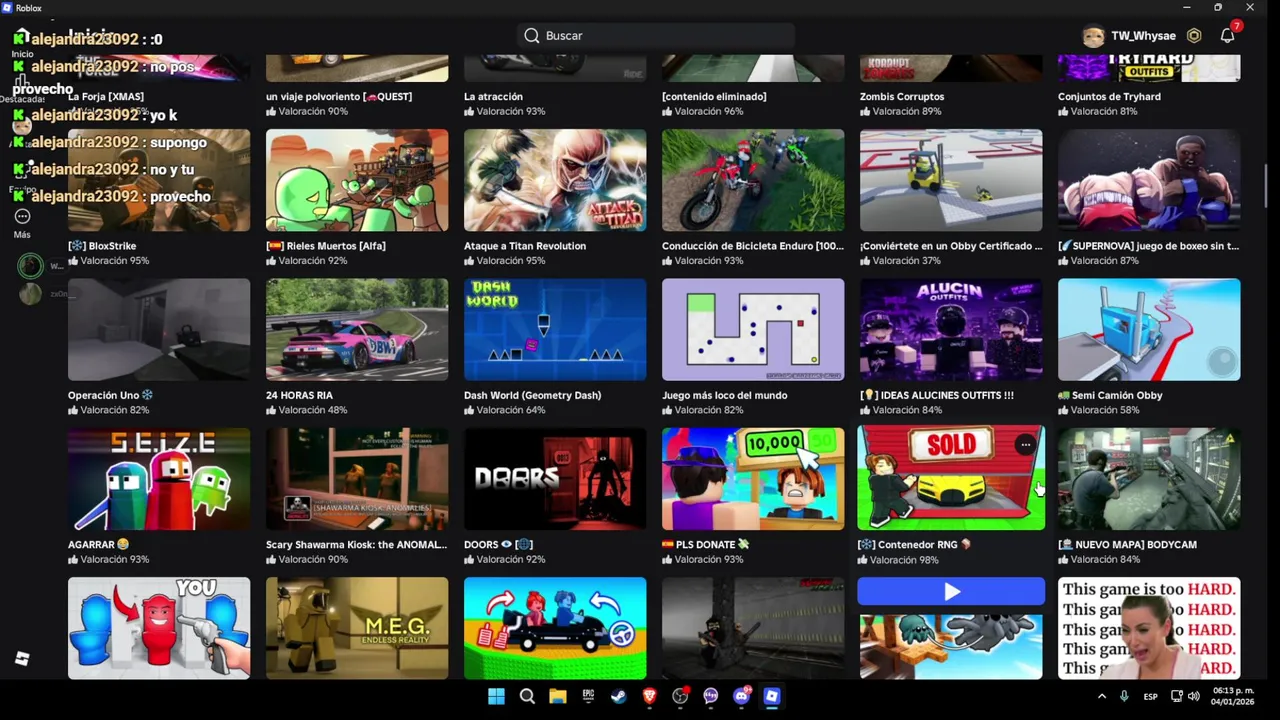
Task: Open the DOORS game thumbnail
Action: pos(555,479)
